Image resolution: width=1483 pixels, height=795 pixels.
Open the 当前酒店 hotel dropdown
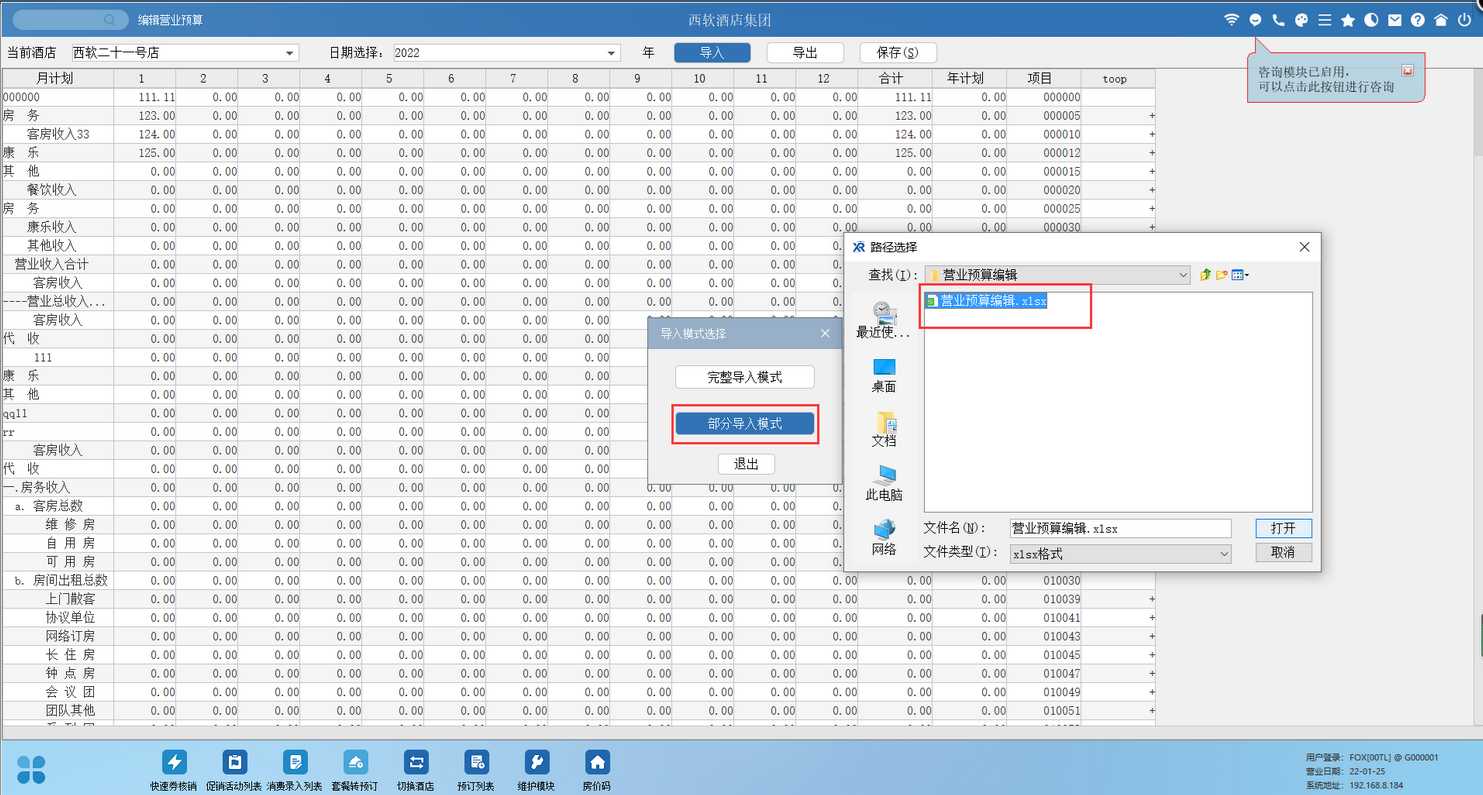(x=291, y=53)
